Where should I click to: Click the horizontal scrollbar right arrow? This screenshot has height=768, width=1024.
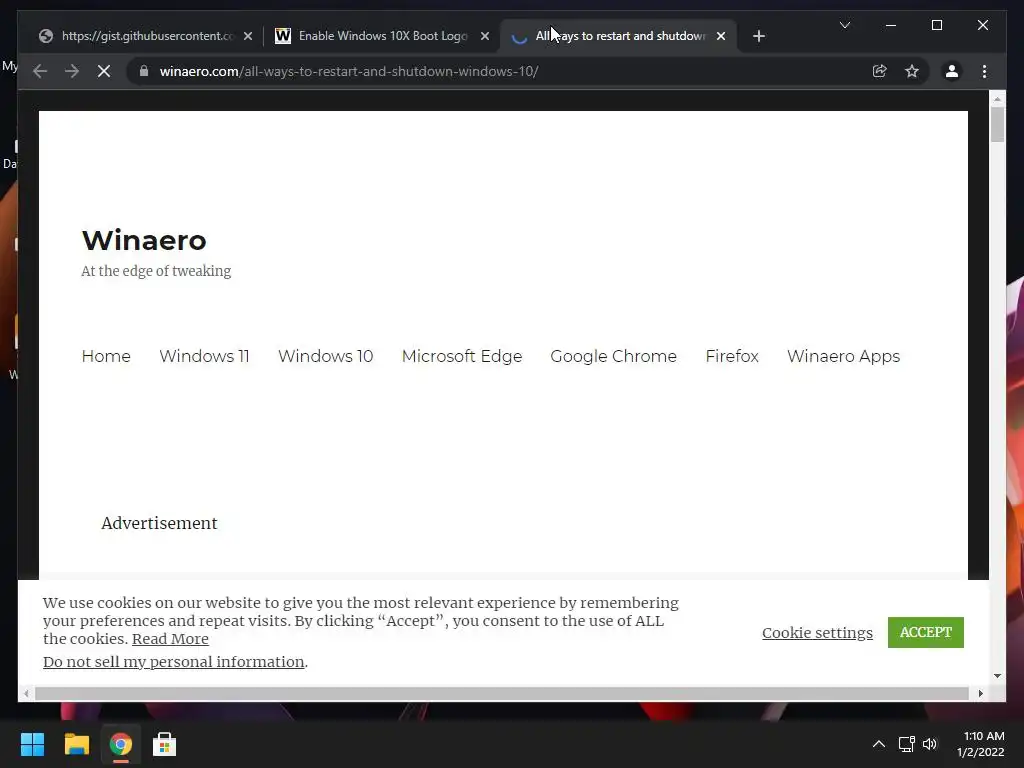pos(980,694)
